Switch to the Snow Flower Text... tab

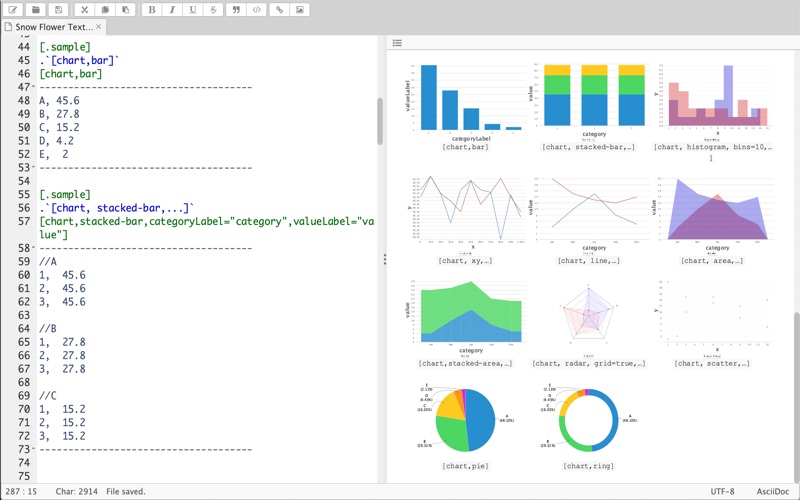coord(54,27)
